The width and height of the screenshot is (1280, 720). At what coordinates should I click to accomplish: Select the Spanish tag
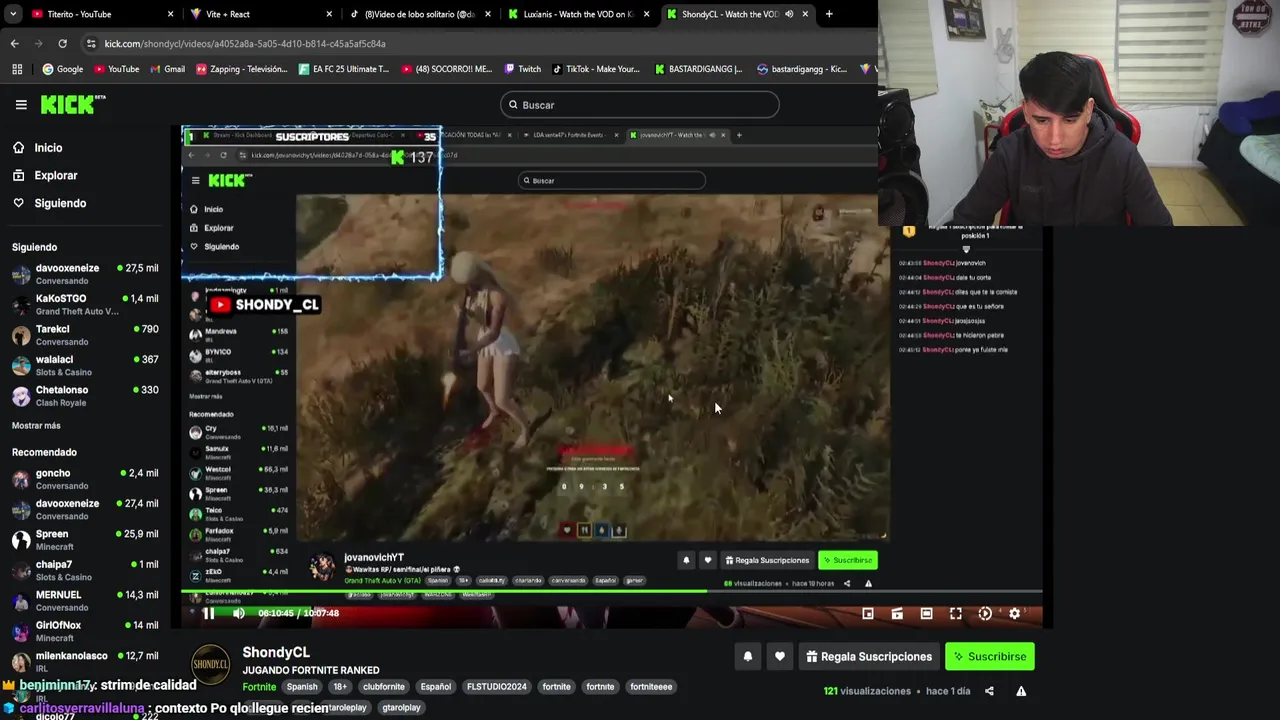click(302, 687)
